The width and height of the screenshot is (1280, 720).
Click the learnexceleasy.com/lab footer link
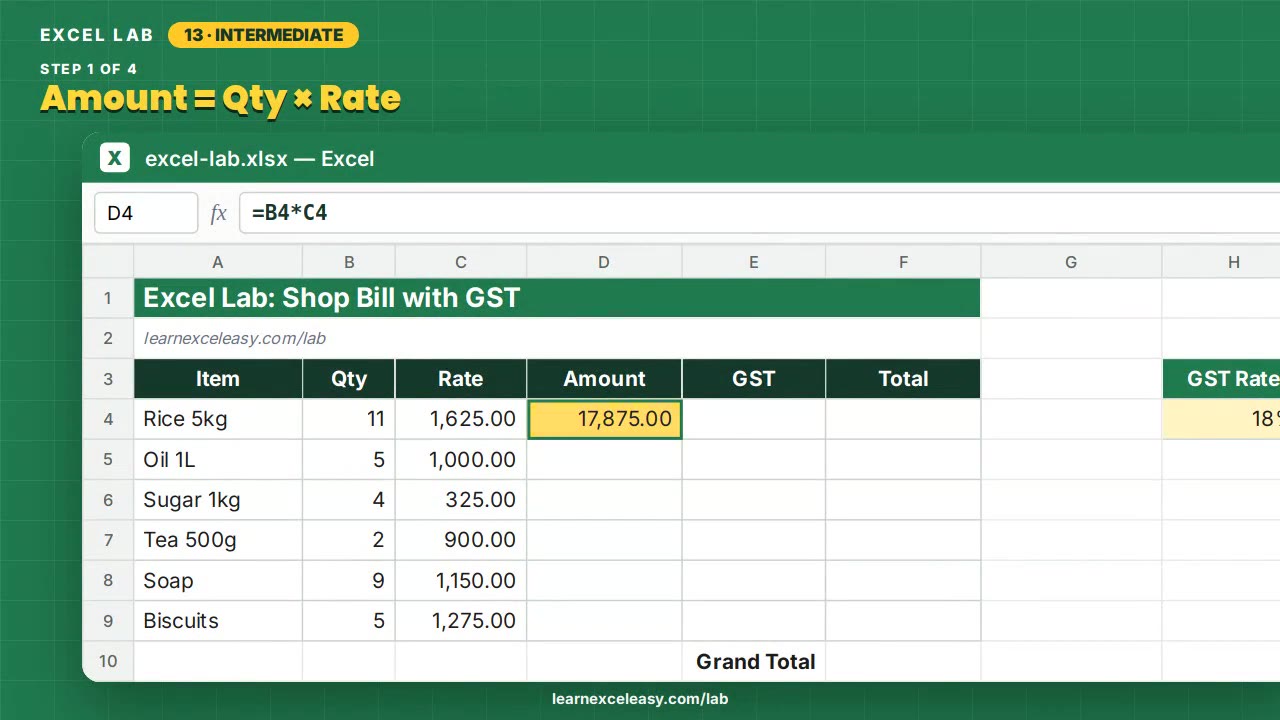point(640,699)
